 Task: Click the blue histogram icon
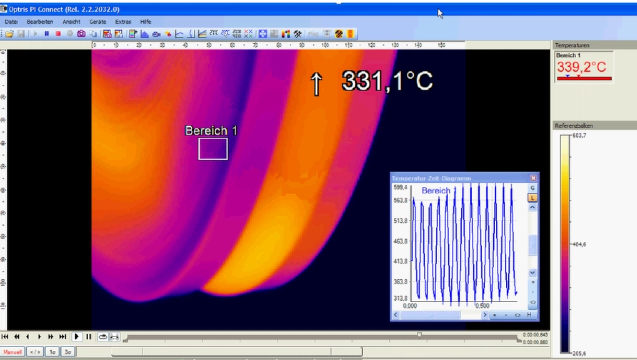(145, 34)
